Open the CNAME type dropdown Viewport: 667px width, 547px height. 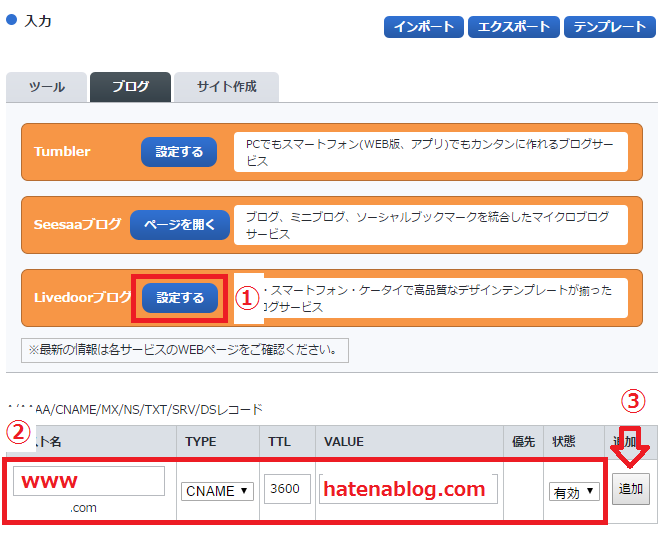217,491
